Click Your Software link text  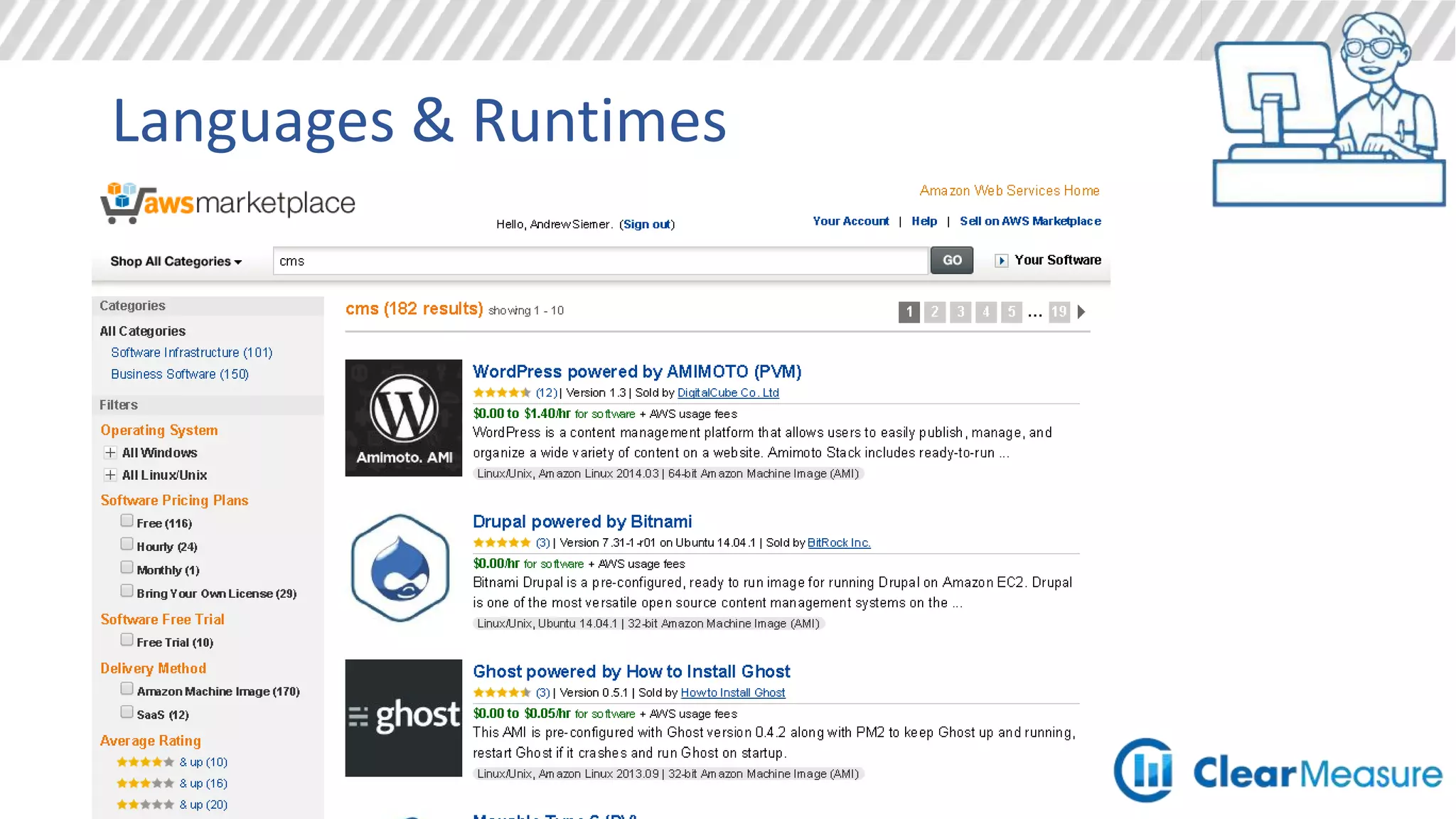[x=1058, y=260]
